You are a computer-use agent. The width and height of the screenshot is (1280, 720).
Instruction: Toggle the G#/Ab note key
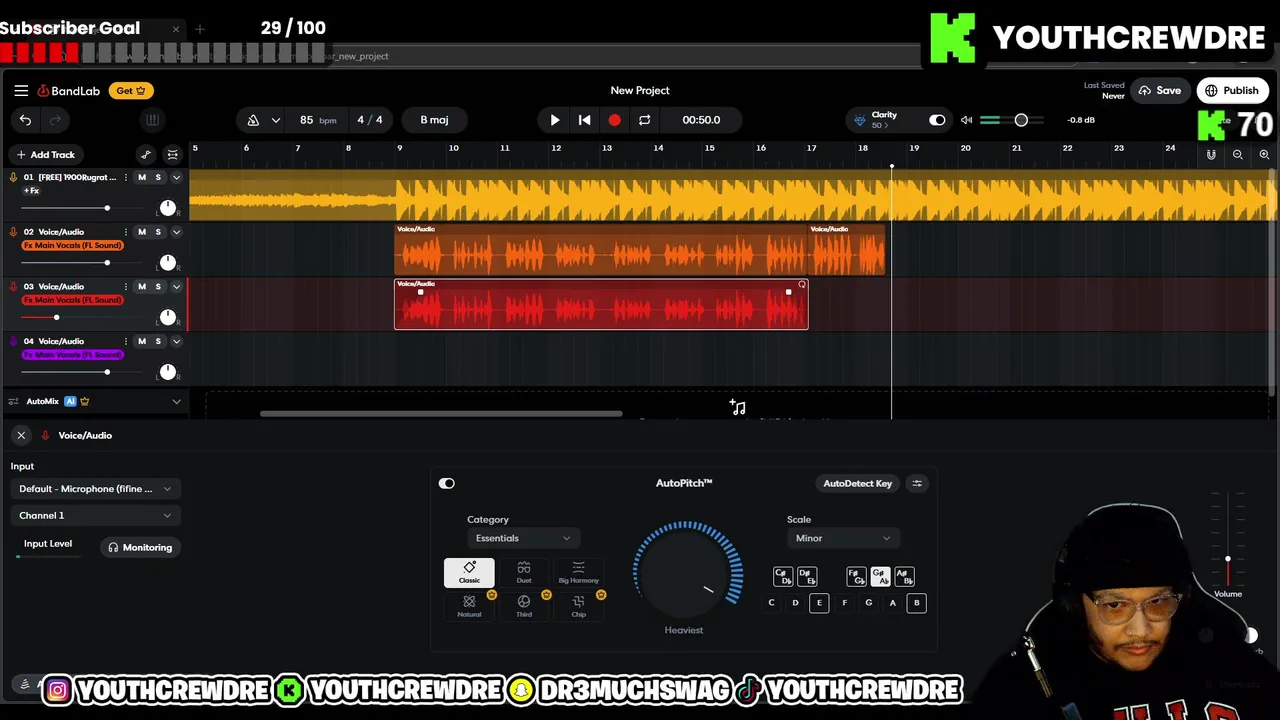pyautogui.click(x=880, y=577)
